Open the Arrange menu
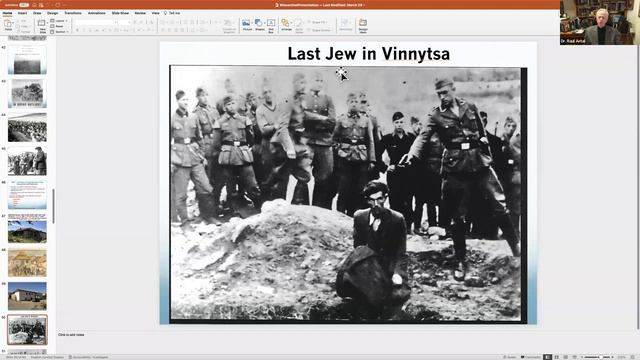 (x=287, y=24)
